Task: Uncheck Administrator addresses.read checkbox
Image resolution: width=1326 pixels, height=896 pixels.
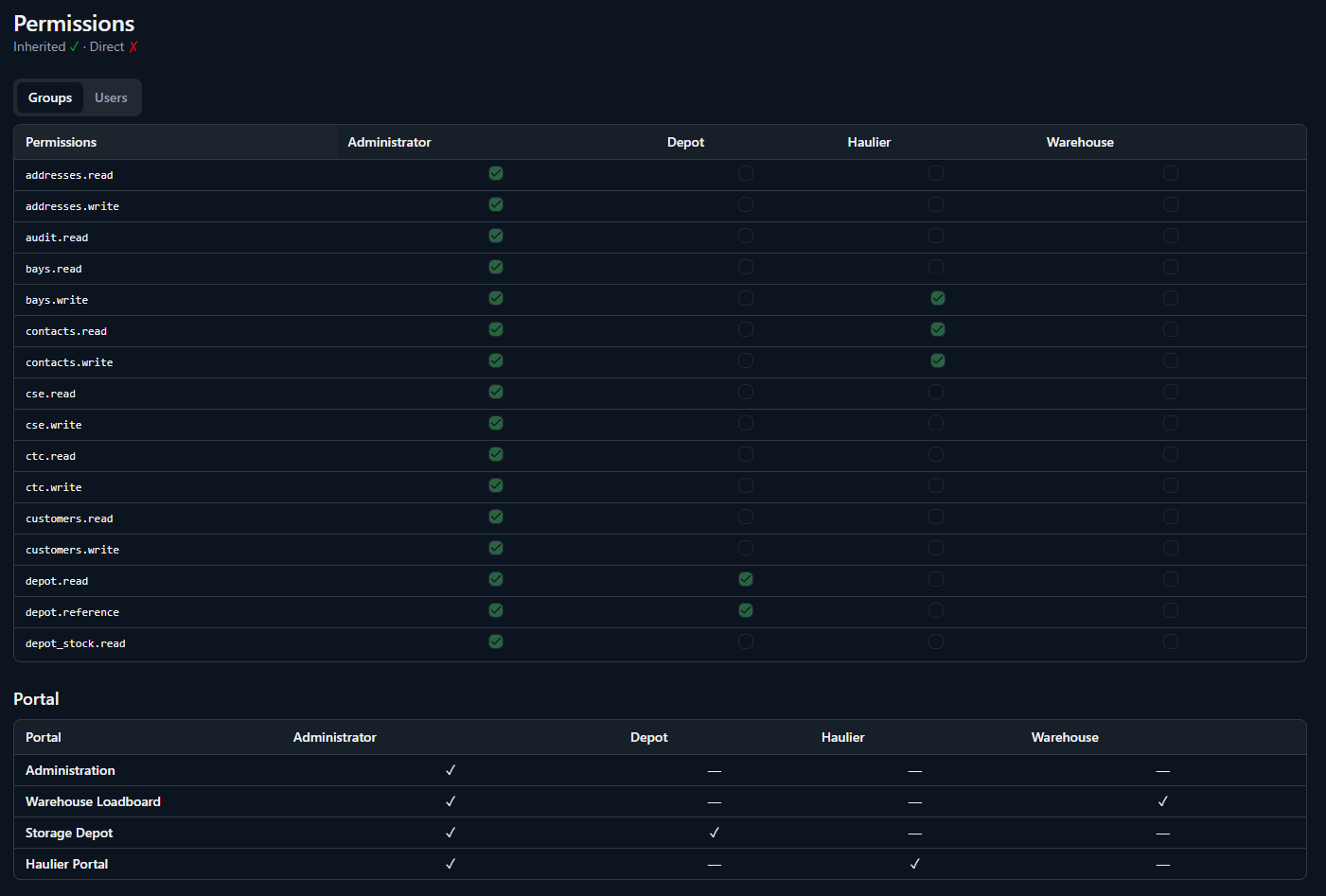Action: point(496,173)
